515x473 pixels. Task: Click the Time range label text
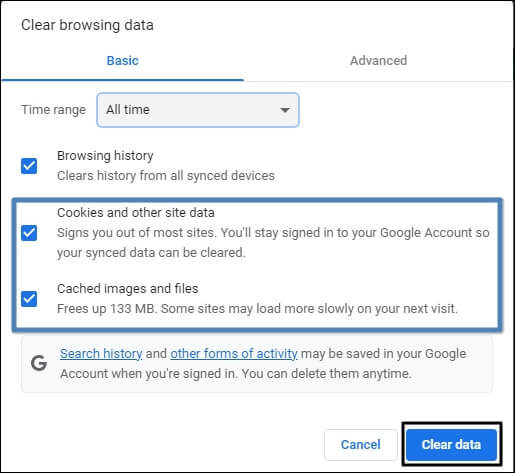point(53,110)
